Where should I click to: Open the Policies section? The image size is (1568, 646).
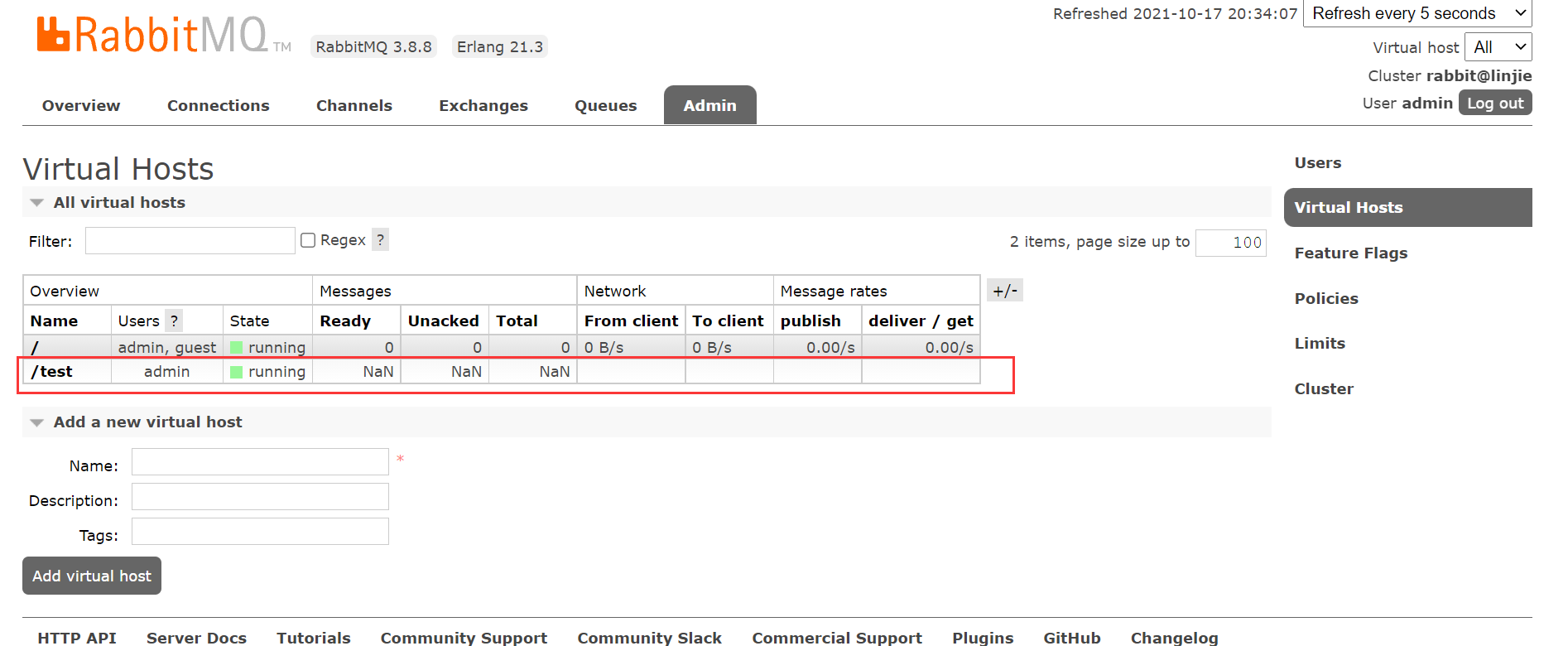[1326, 299]
